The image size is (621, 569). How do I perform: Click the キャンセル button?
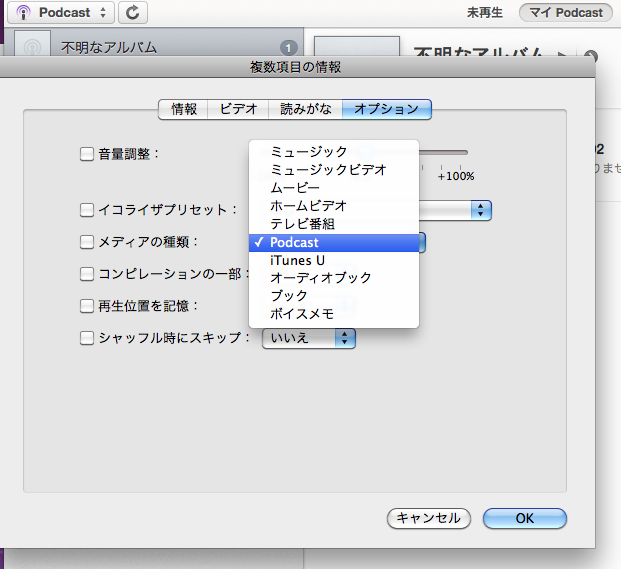click(x=429, y=518)
